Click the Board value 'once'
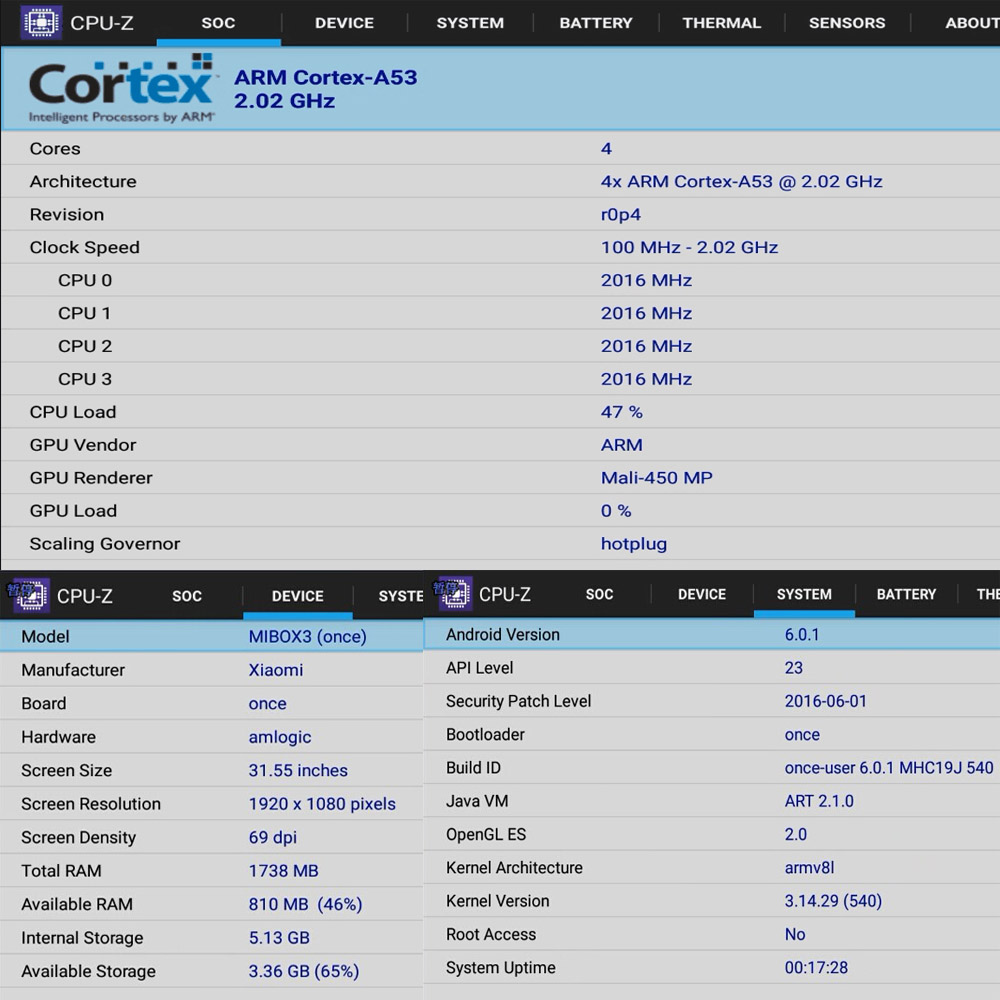This screenshot has width=1000, height=1000. pos(267,703)
